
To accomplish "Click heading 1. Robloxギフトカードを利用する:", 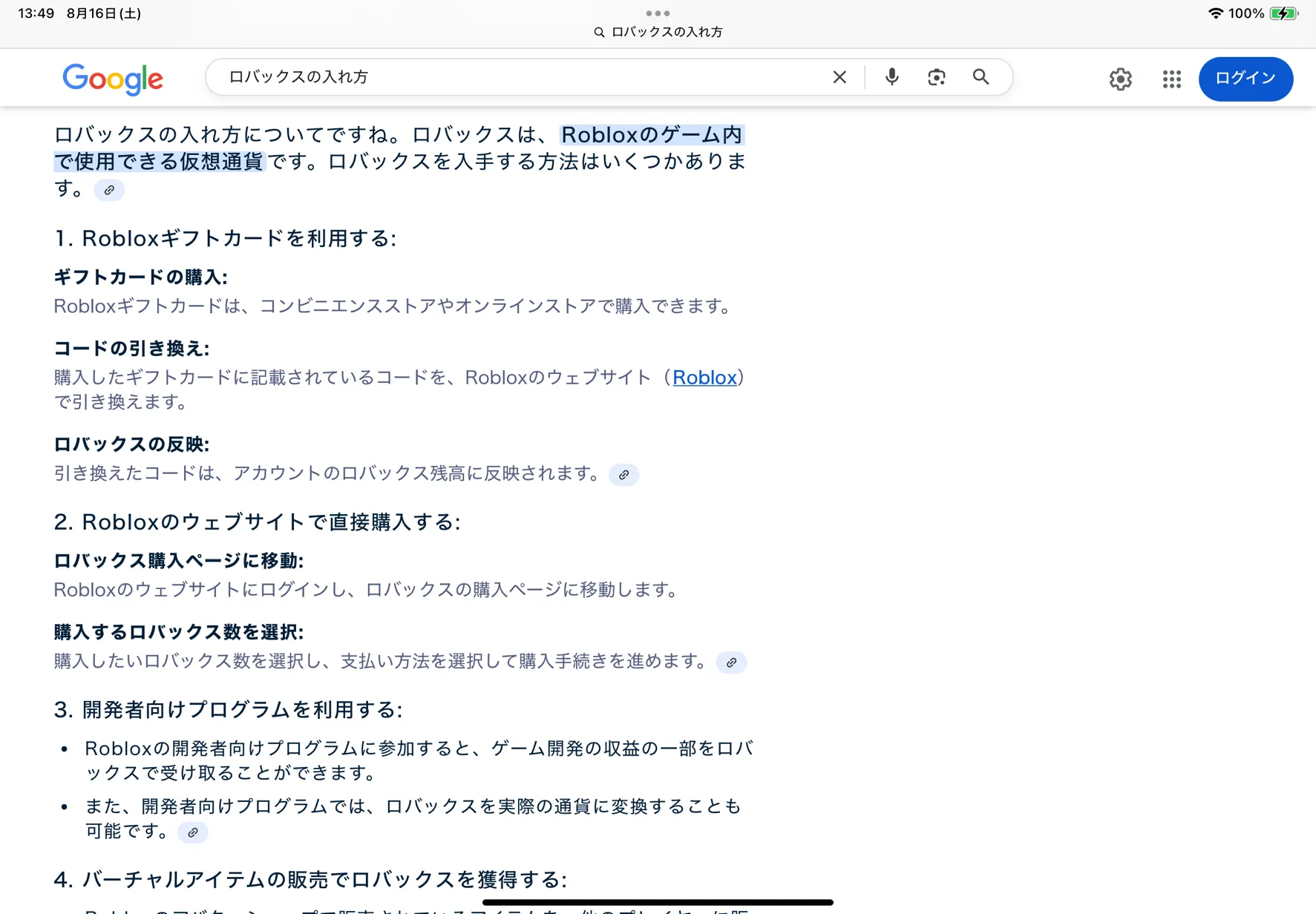I will [x=225, y=238].
